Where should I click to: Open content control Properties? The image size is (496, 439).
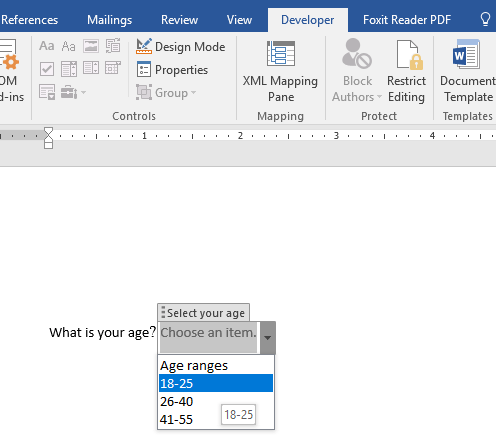click(x=172, y=70)
